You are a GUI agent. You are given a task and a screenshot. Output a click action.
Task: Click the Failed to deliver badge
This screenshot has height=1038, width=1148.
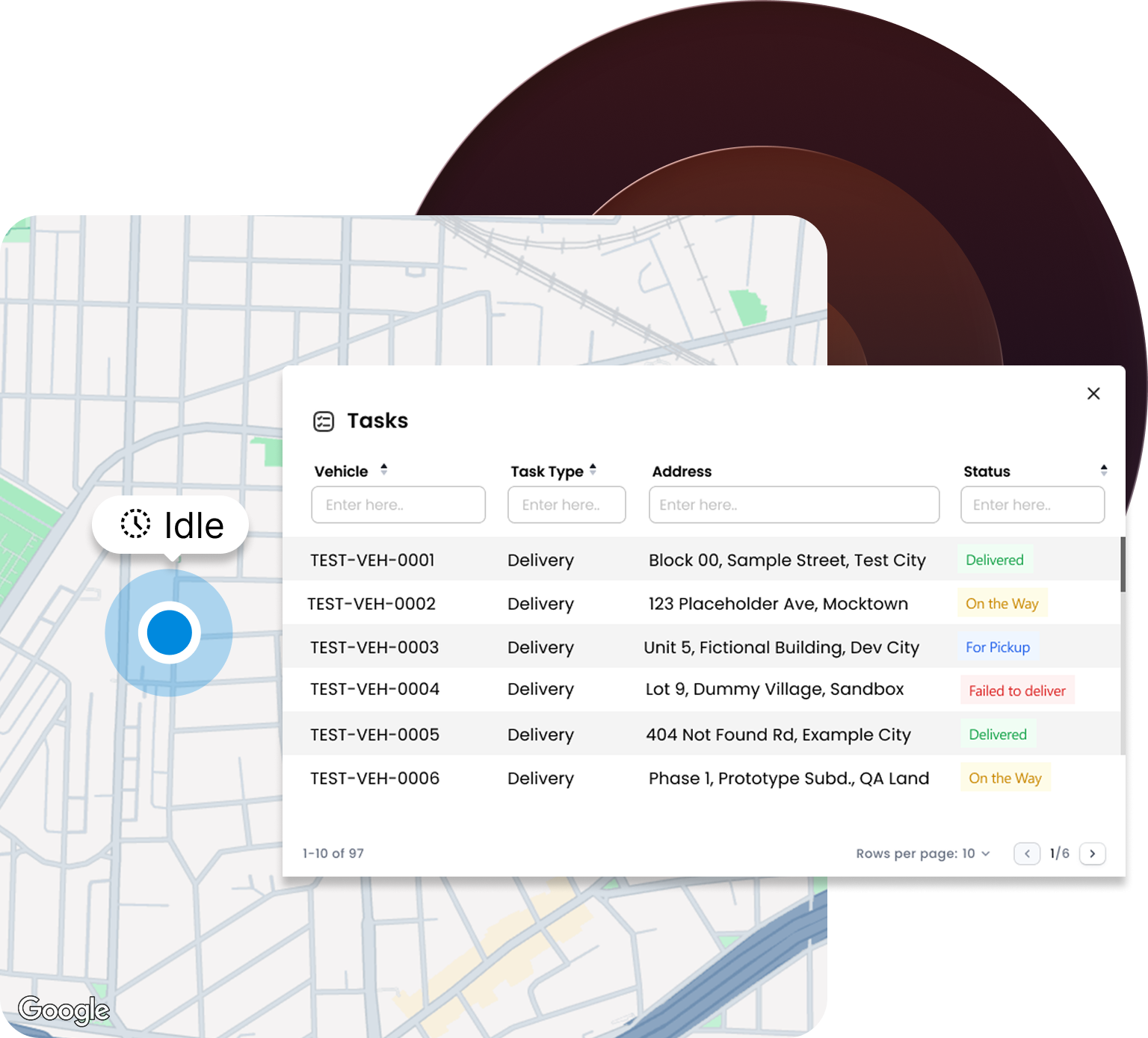pos(1016,690)
